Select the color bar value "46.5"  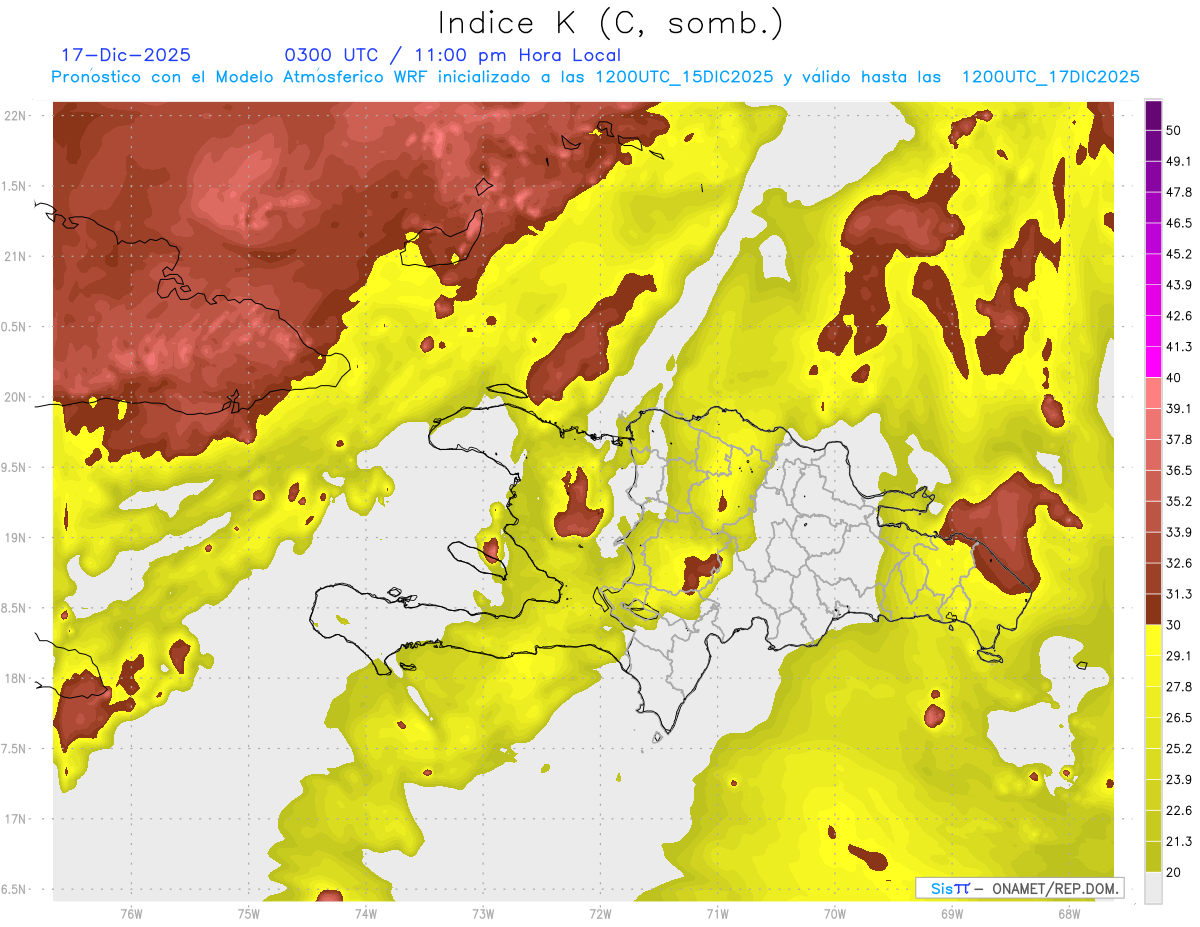(1179, 223)
